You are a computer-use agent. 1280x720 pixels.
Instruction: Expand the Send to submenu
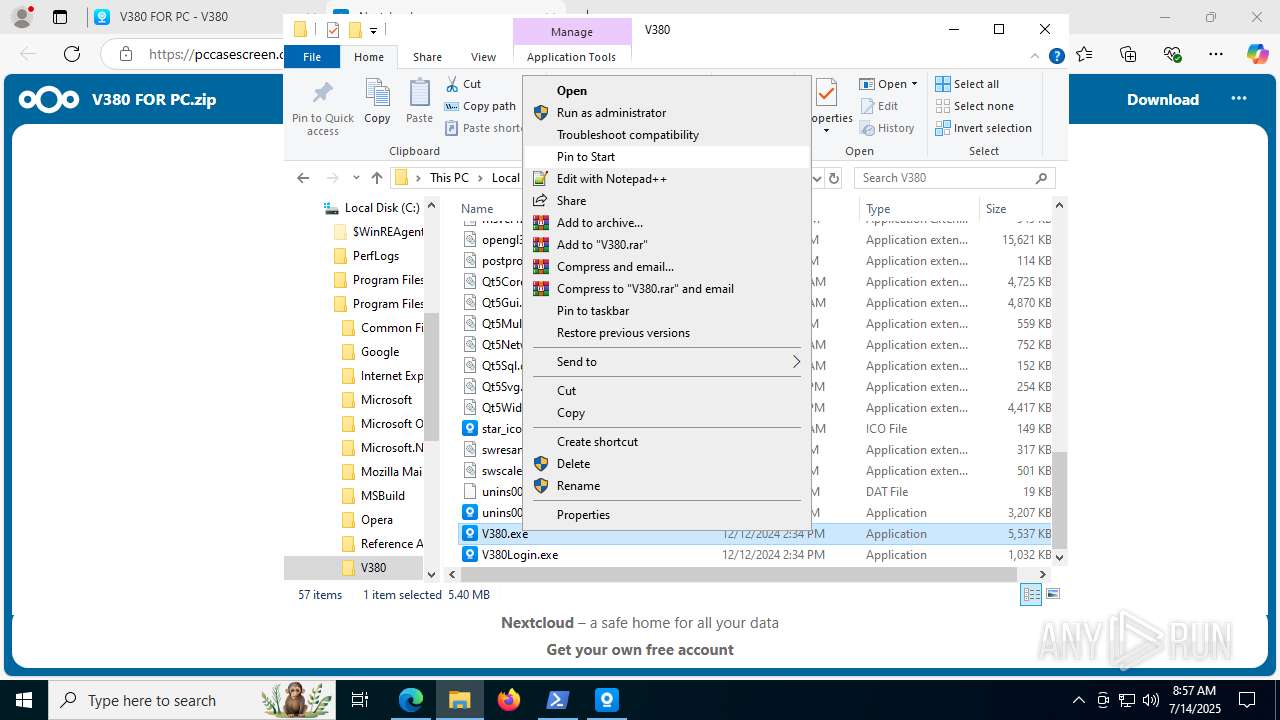666,362
